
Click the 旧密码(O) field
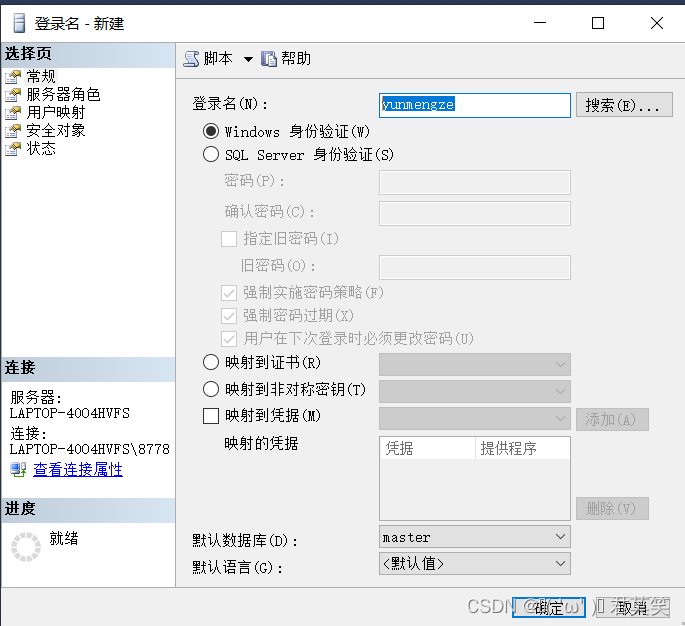point(475,267)
